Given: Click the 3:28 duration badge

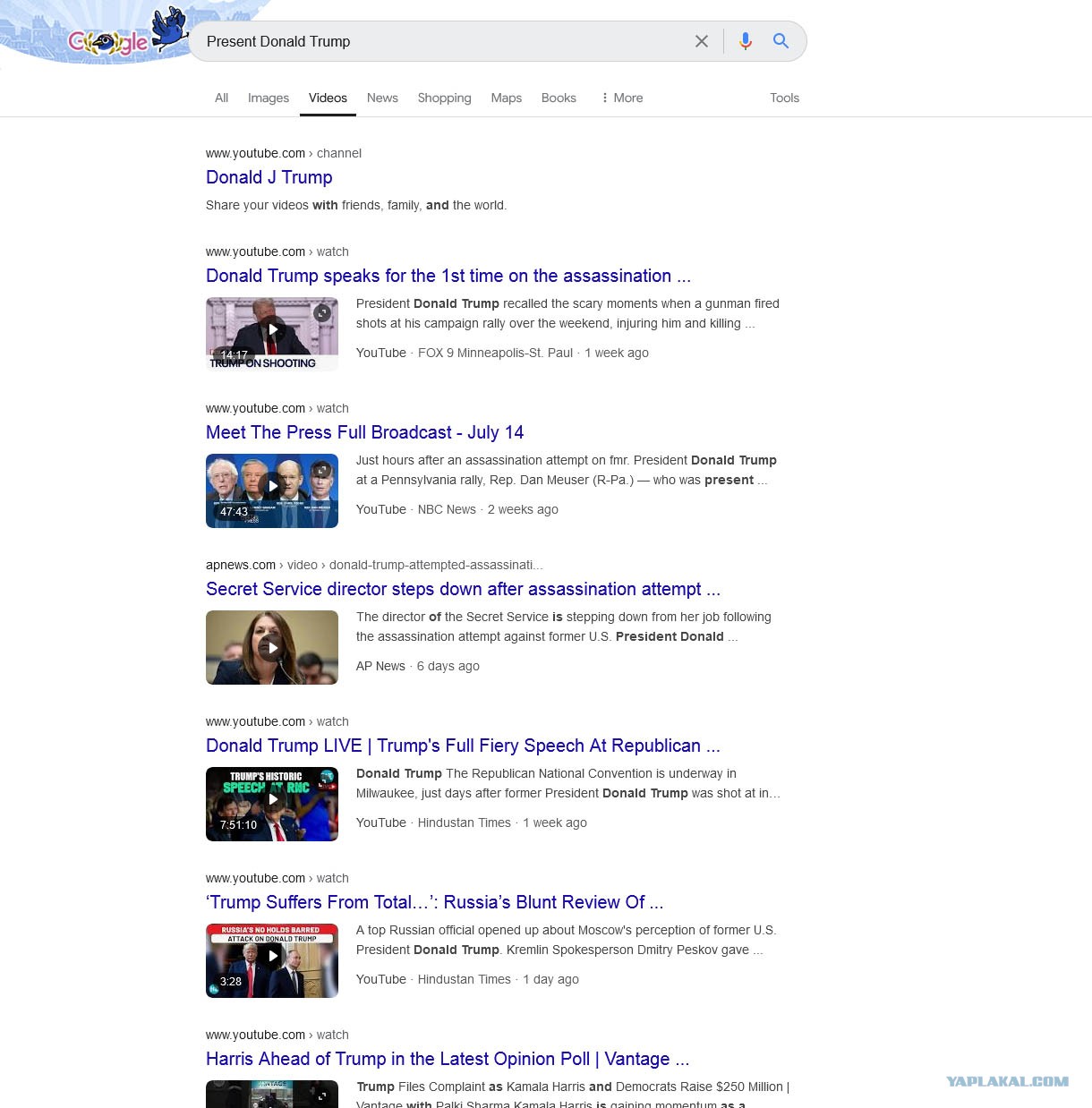Looking at the screenshot, I should pyautogui.click(x=231, y=982).
